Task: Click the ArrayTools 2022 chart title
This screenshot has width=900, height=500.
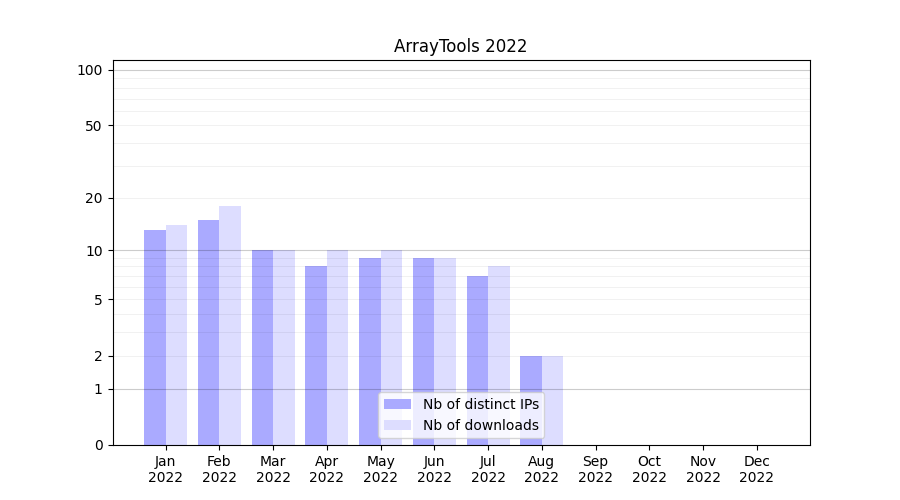Action: pos(460,46)
